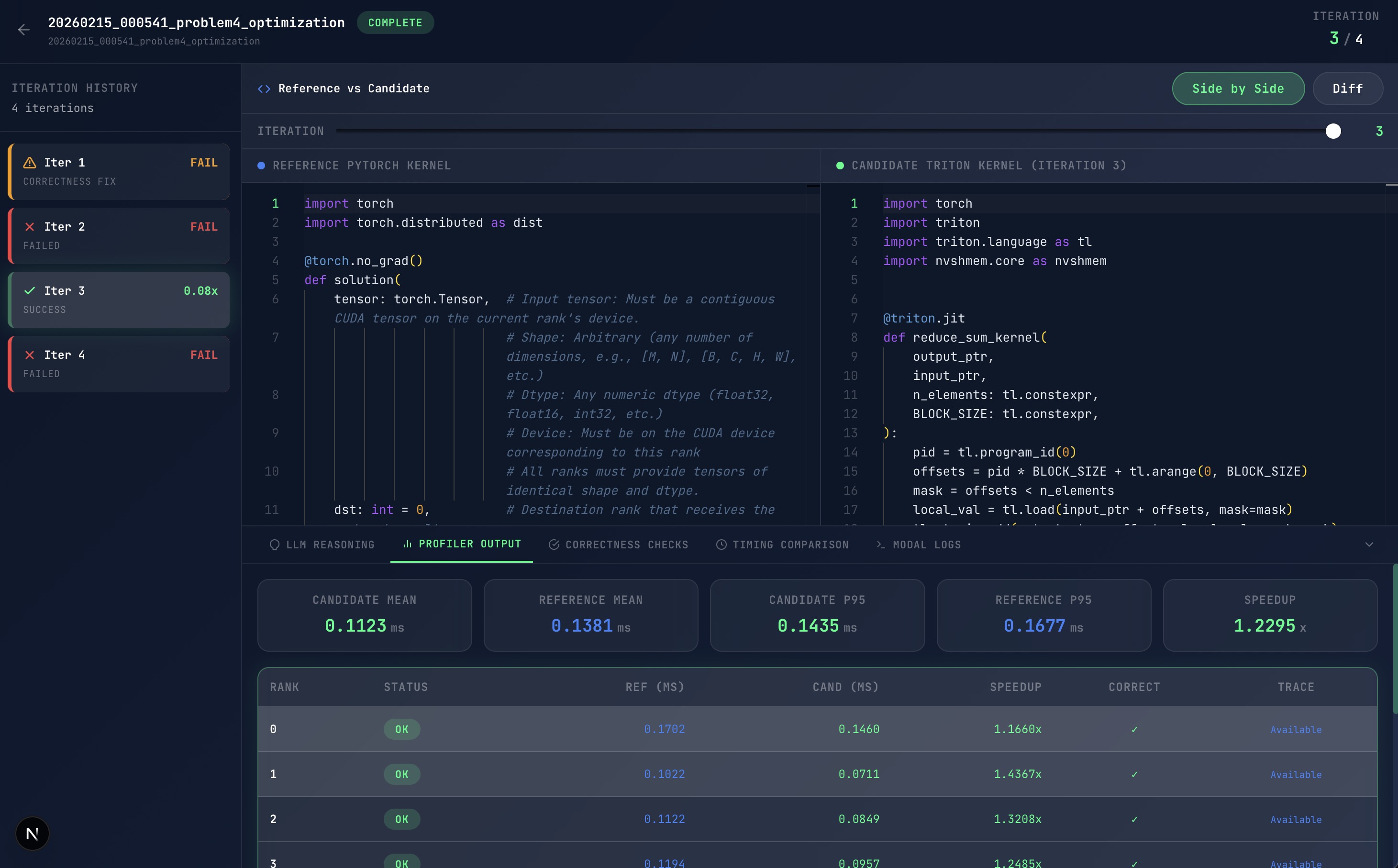Click the OK status badge for rank 1
This screenshot has height=868, width=1398.
[402, 774]
